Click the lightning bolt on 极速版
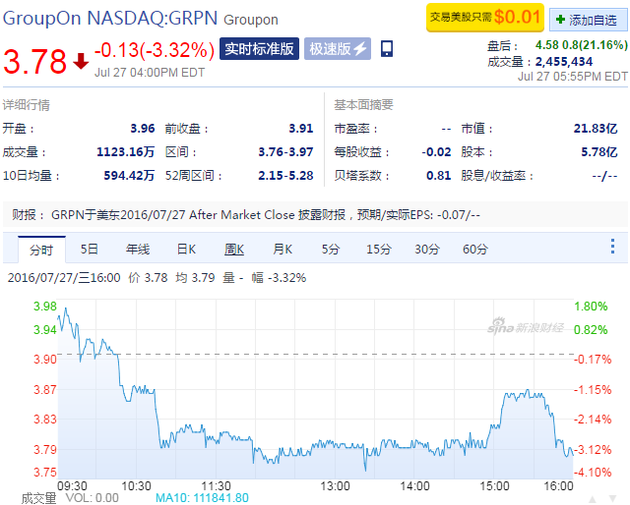630x505 pixels. [360, 49]
